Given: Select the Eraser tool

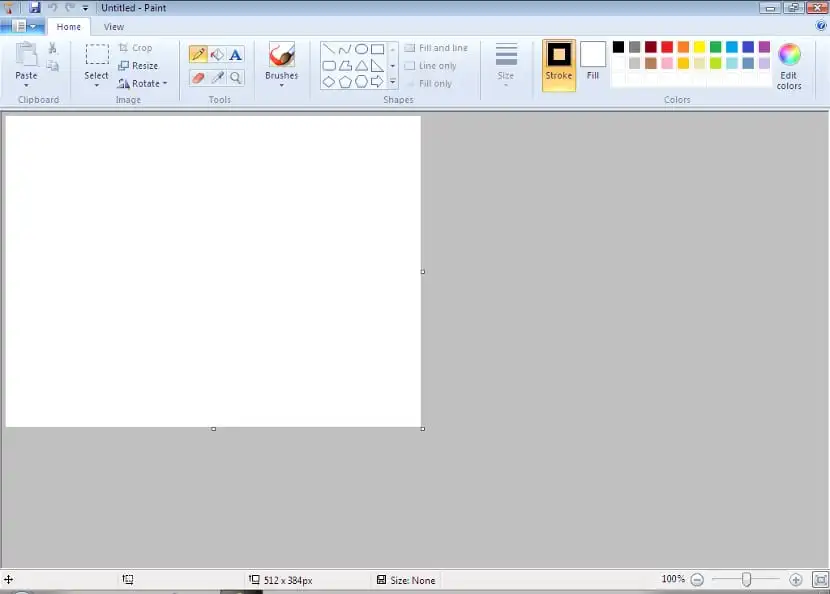Looking at the screenshot, I should pos(198,78).
